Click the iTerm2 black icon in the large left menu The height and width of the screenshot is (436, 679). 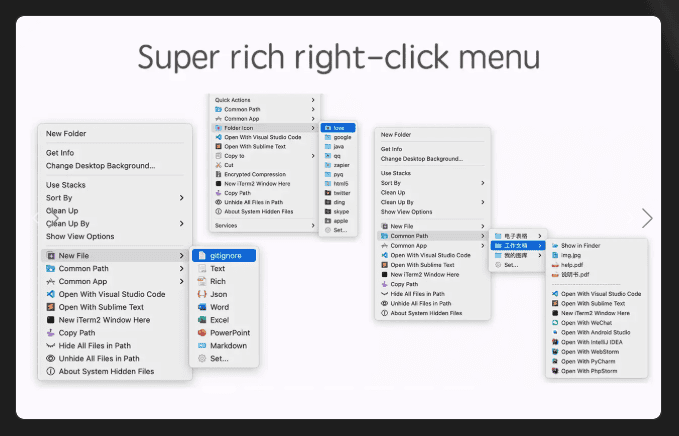point(51,320)
